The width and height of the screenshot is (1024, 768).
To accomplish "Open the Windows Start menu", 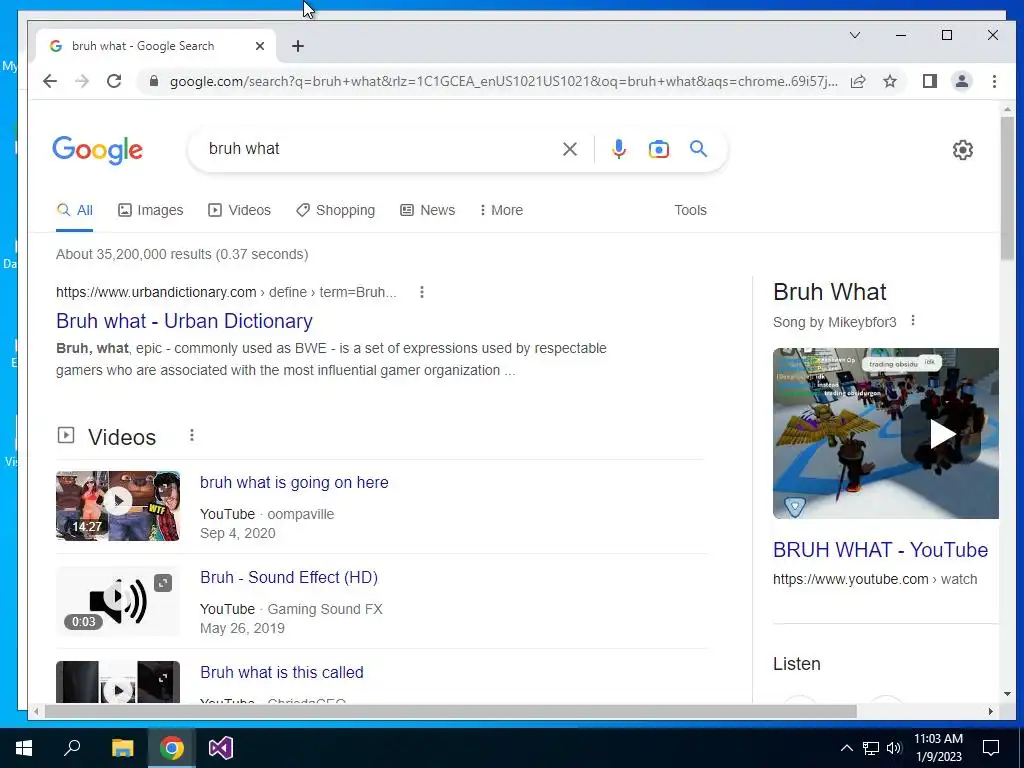I will [24, 748].
